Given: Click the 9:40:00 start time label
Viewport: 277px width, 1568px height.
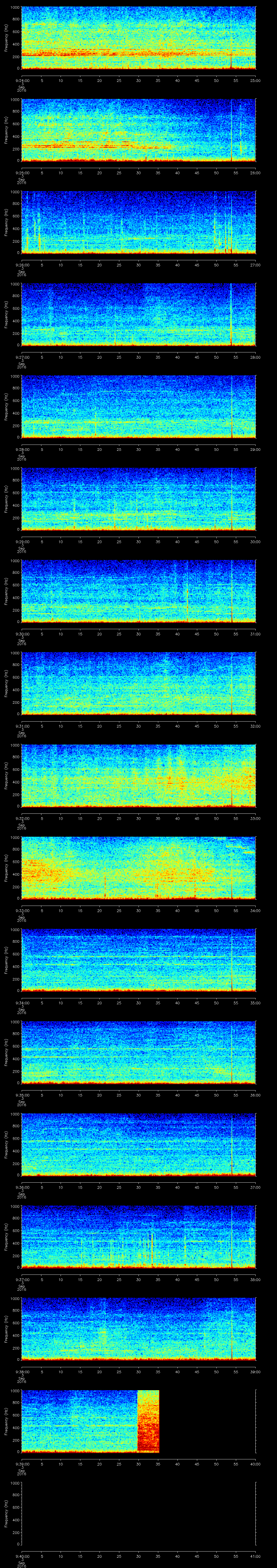Looking at the screenshot, I should point(22,1557).
